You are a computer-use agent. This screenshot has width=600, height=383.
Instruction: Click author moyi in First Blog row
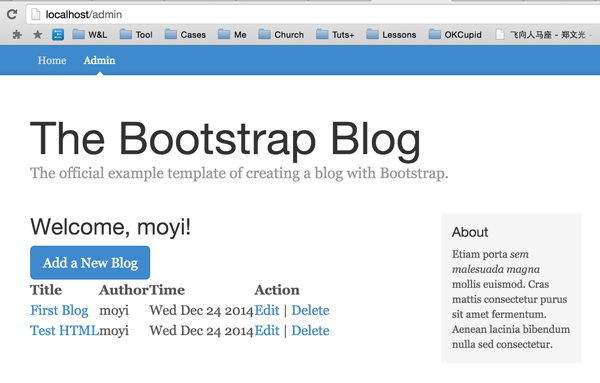click(x=114, y=310)
